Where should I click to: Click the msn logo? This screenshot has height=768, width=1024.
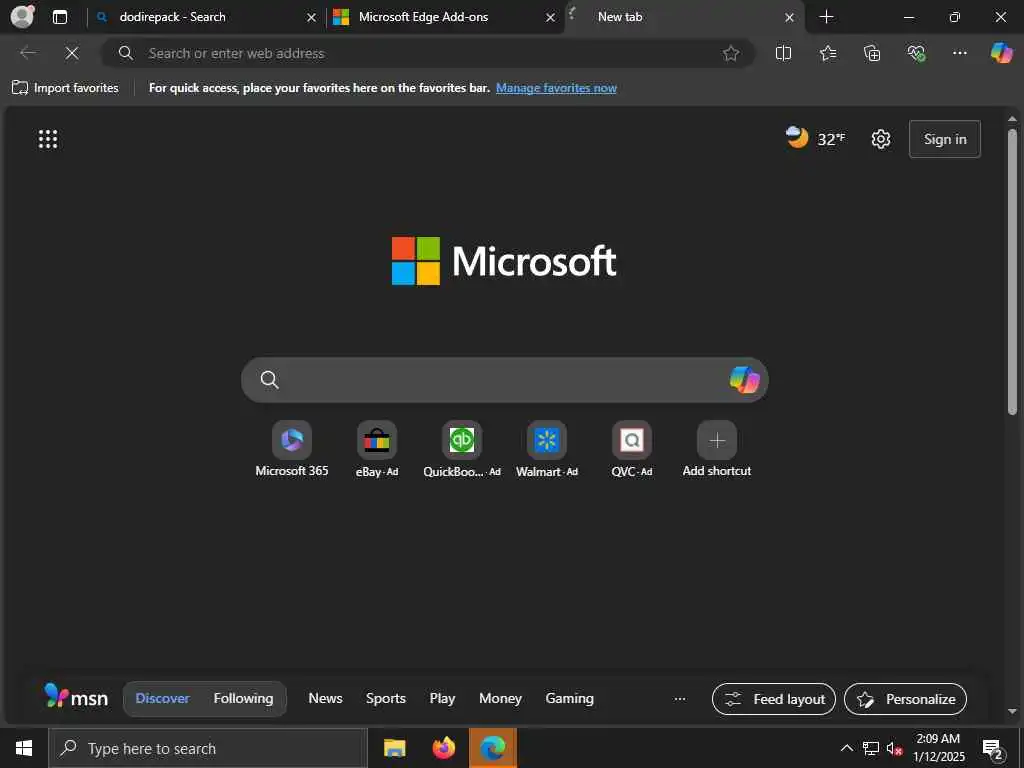76,697
